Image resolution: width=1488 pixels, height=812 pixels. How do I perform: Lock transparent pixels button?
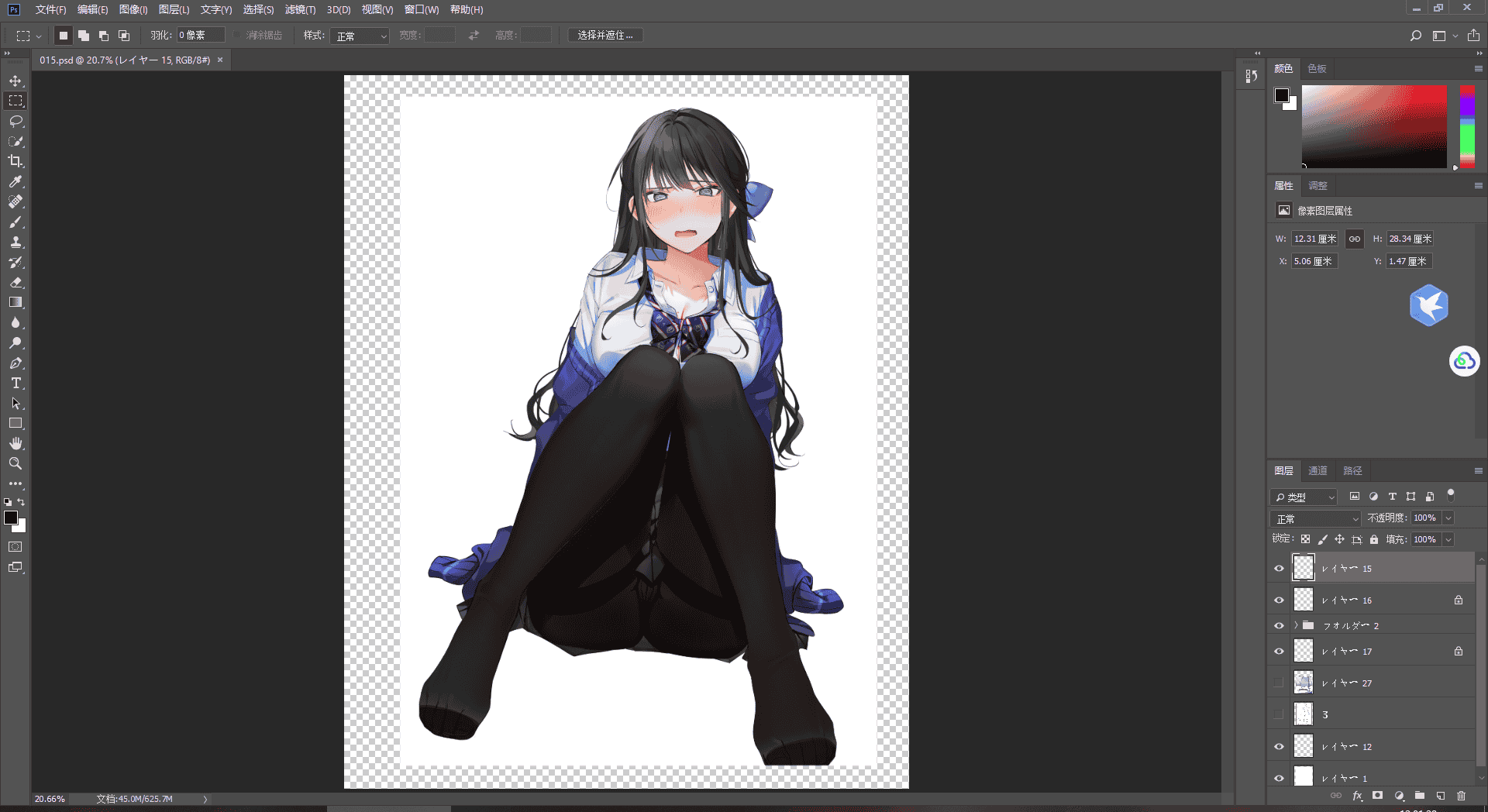pyautogui.click(x=1306, y=539)
